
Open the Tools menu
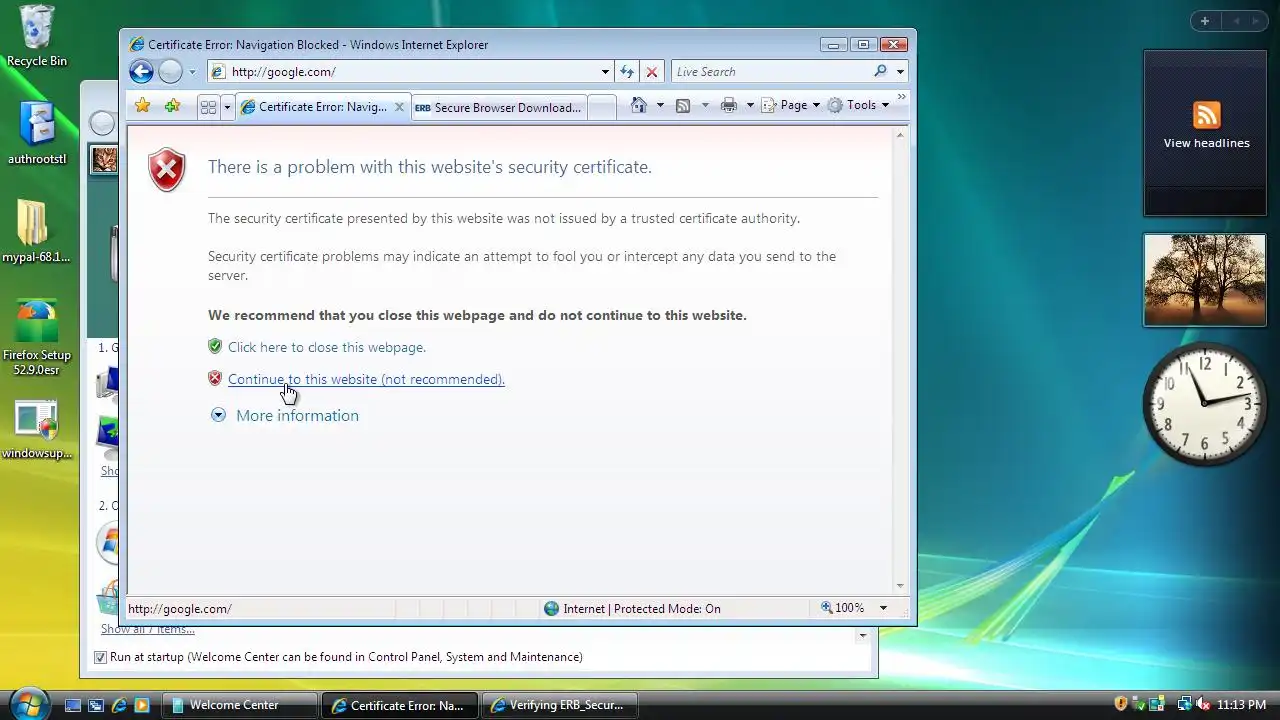(858, 105)
